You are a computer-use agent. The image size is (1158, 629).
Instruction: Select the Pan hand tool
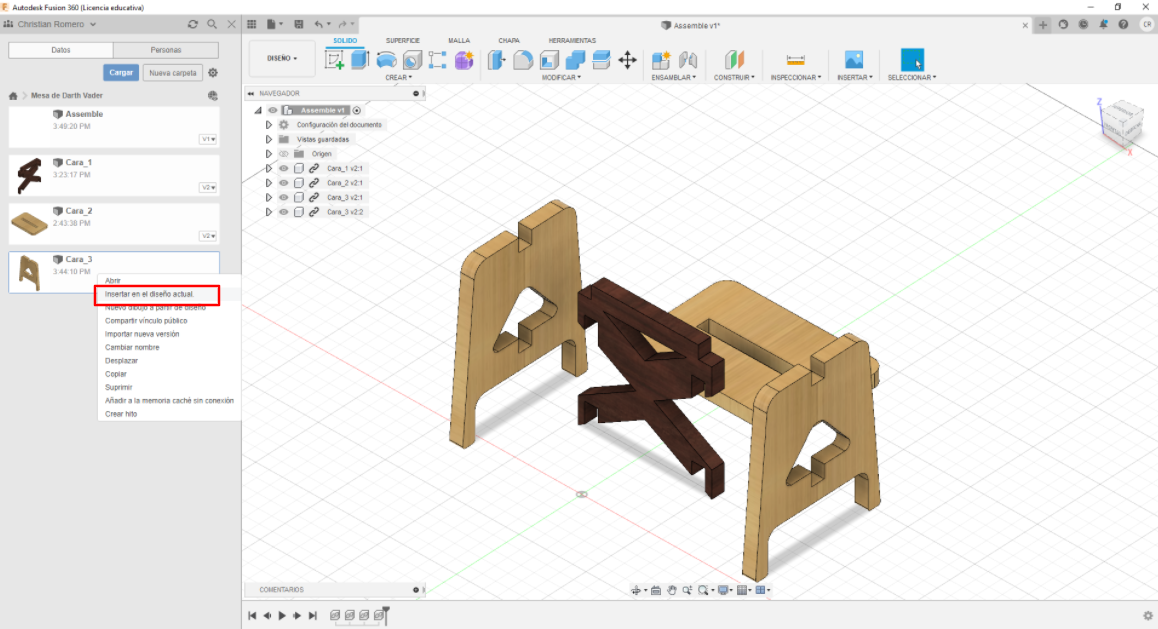[672, 590]
